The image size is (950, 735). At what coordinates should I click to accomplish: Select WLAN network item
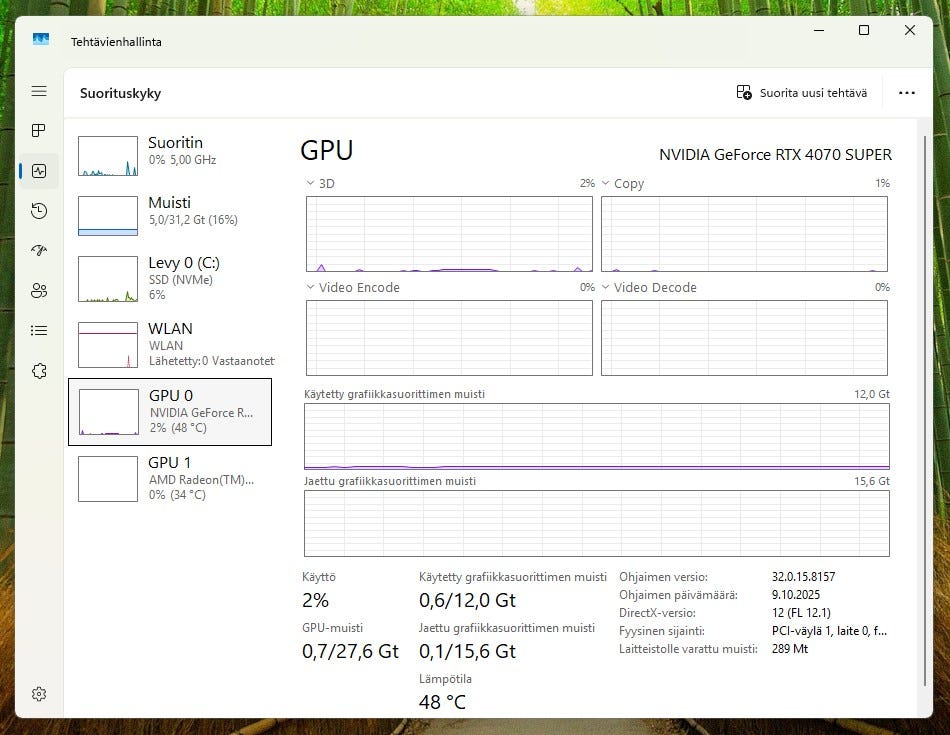(170, 345)
